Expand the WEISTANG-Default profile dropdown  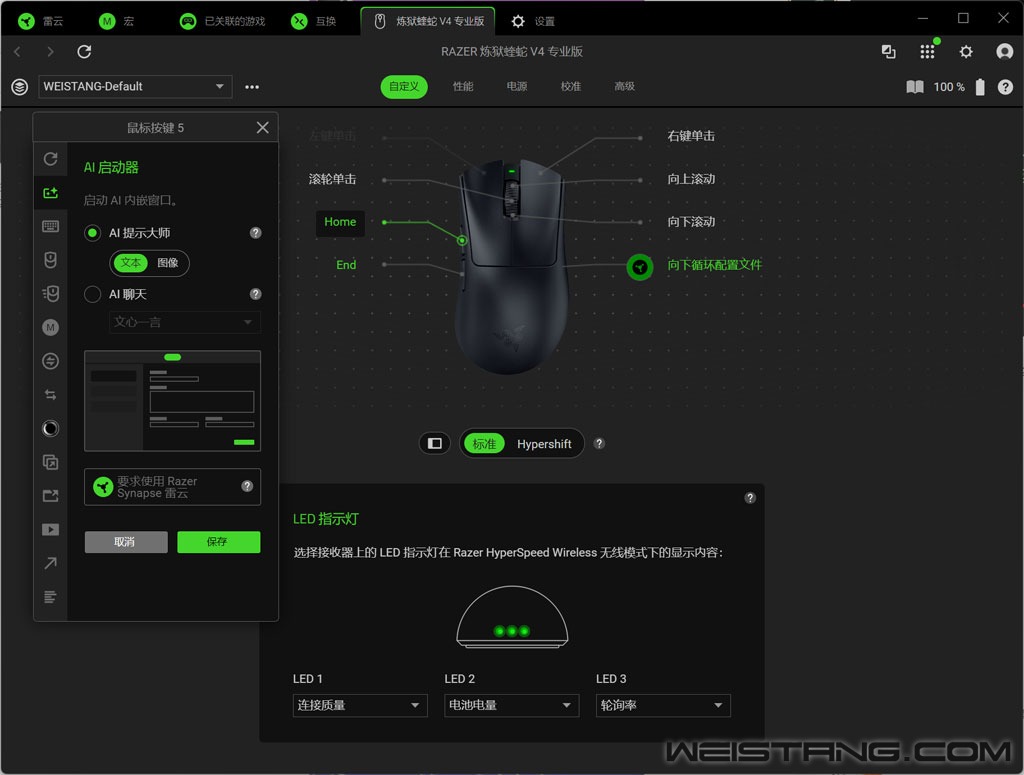[x=135, y=87]
